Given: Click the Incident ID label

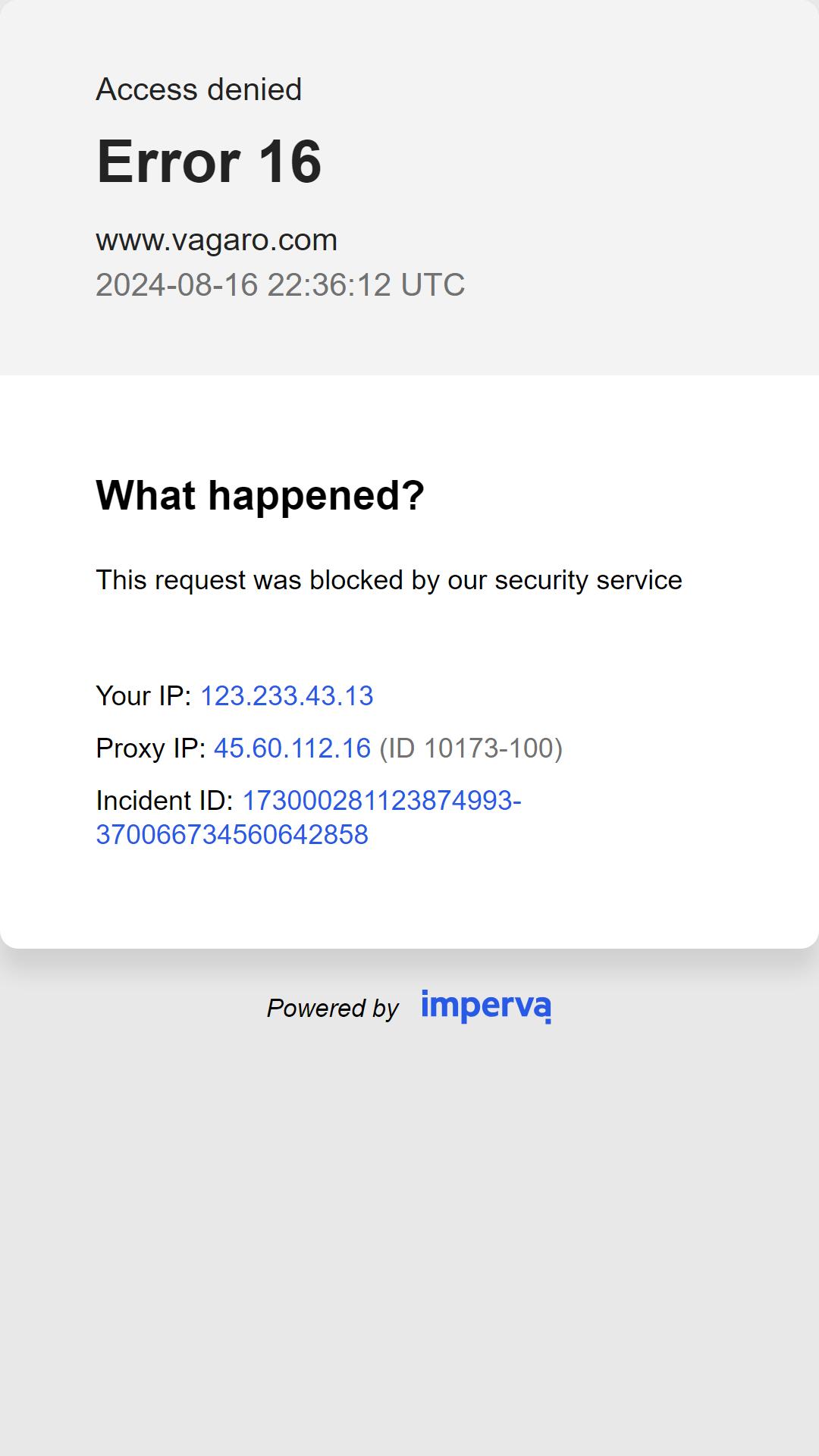Looking at the screenshot, I should tap(165, 800).
